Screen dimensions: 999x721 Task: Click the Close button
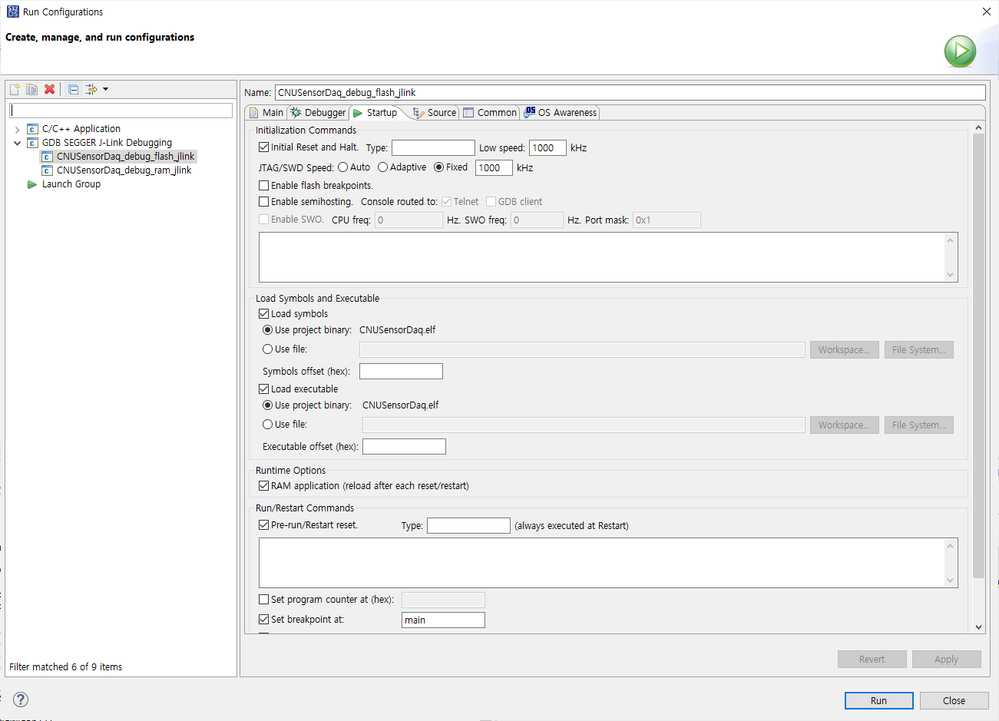[953, 700]
